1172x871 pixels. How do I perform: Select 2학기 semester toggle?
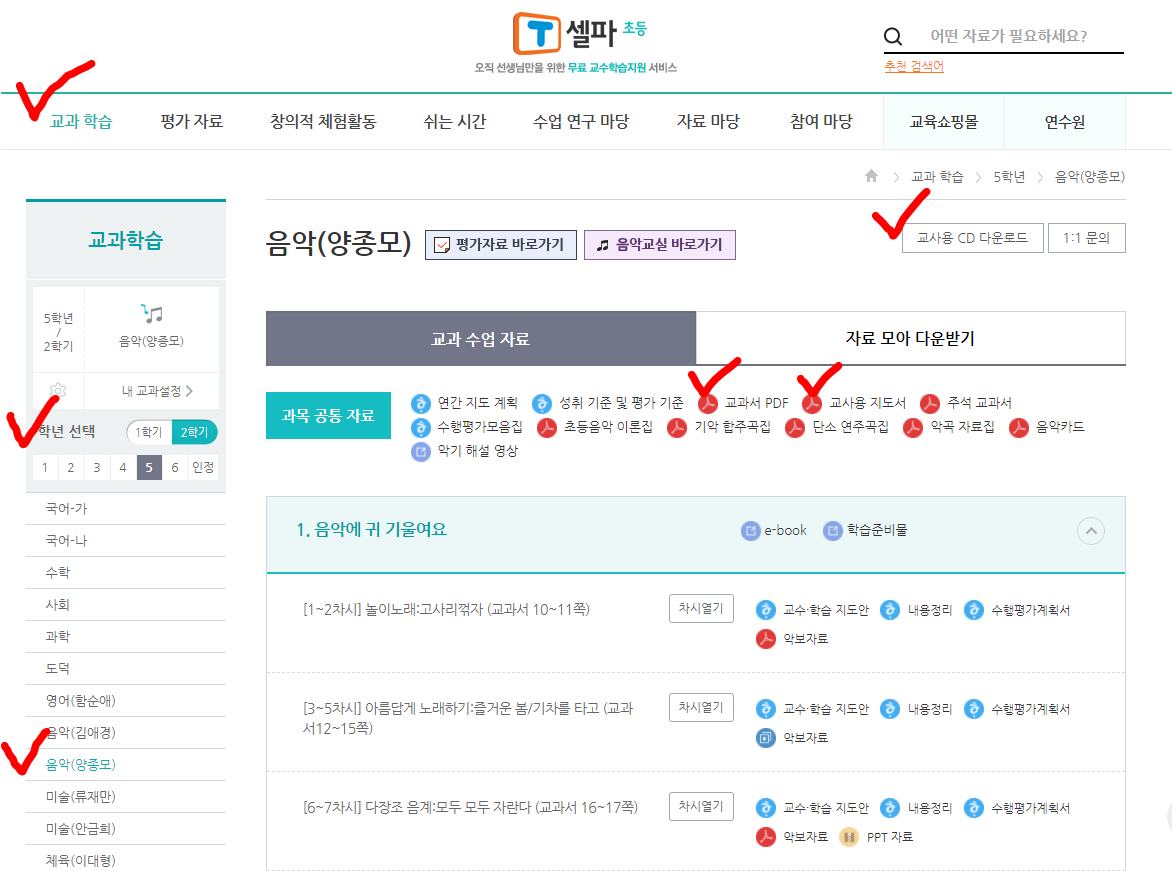[194, 432]
